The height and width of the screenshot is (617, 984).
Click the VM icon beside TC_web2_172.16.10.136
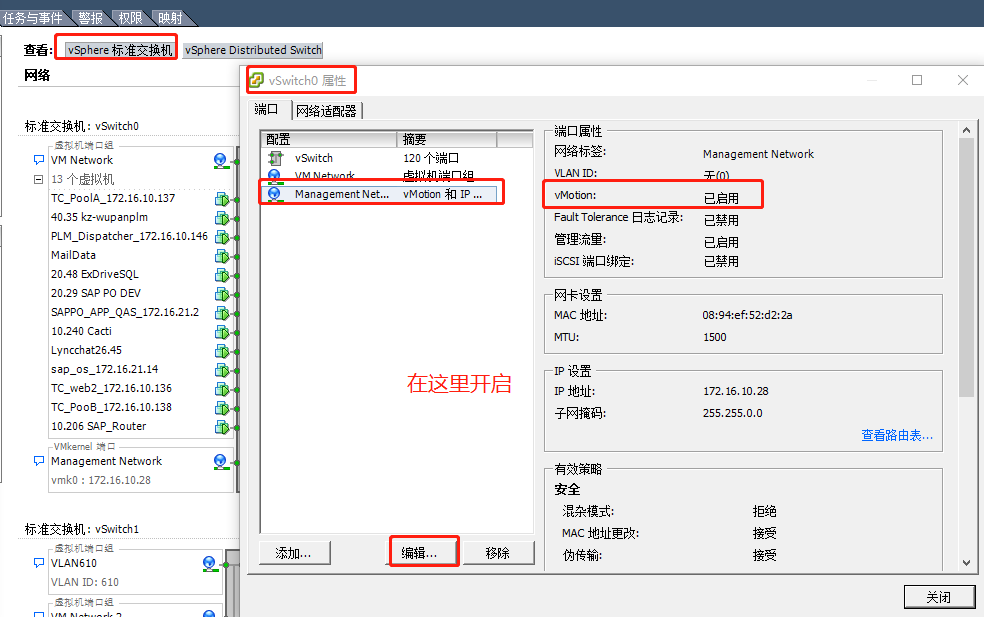[x=222, y=389]
